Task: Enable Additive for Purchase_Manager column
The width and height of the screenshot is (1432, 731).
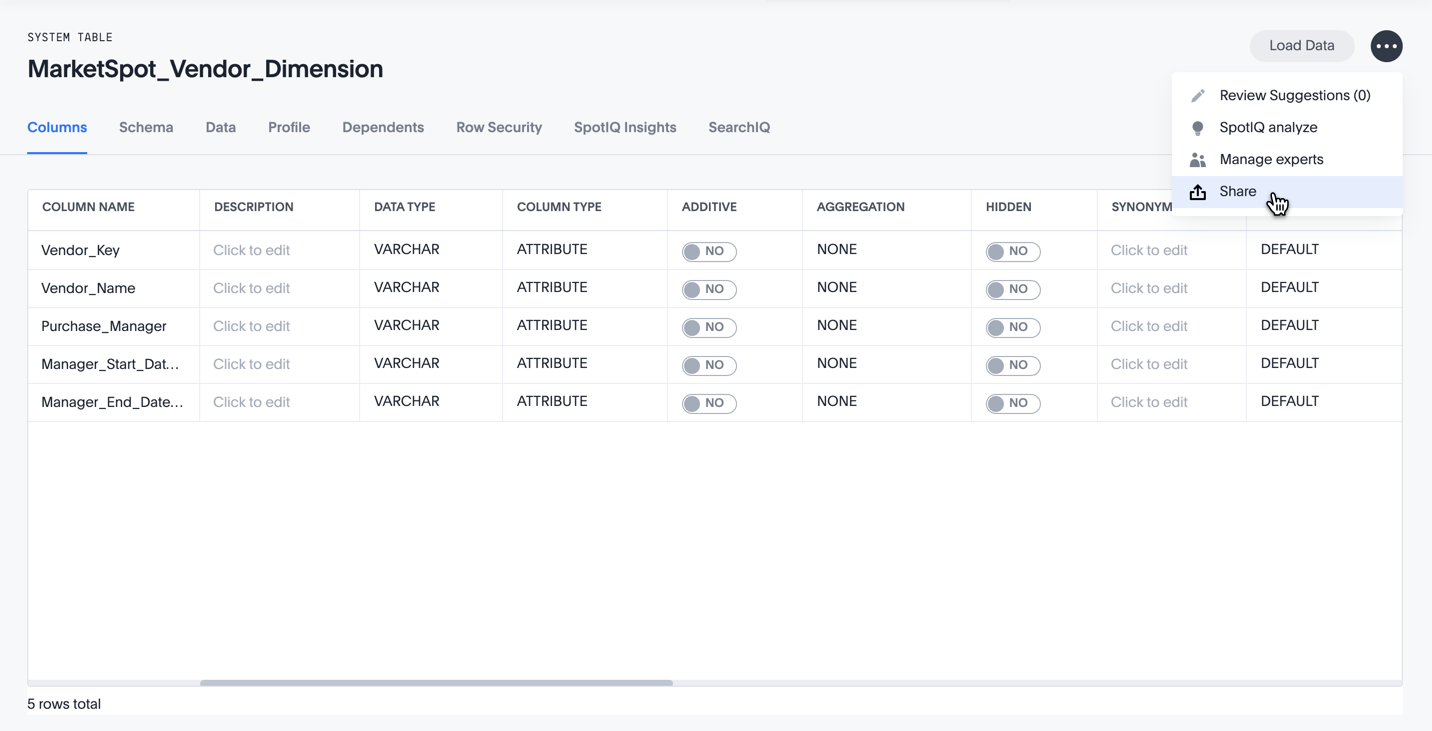Action: point(709,327)
